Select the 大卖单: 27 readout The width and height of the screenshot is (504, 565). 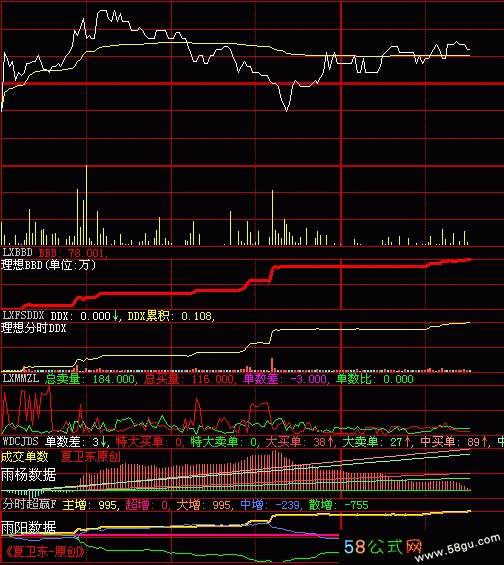point(373,441)
